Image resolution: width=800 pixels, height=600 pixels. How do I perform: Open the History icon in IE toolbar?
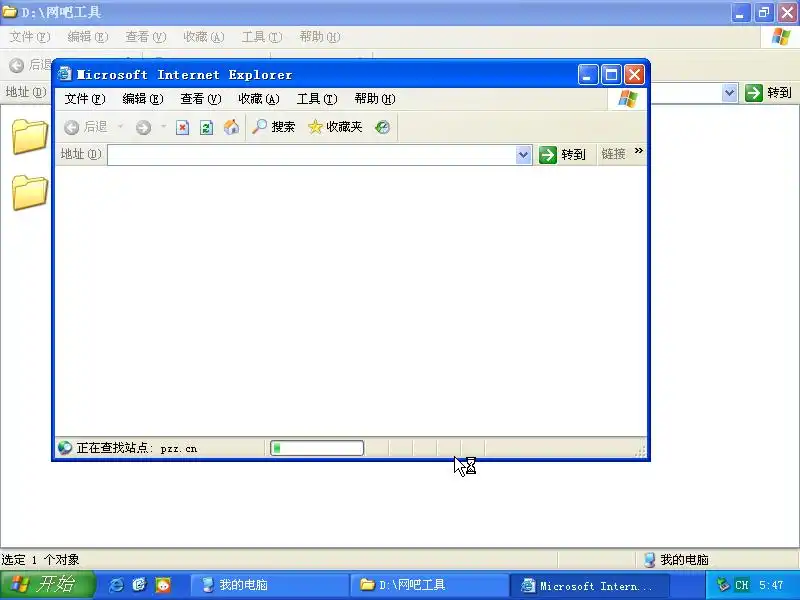point(383,127)
